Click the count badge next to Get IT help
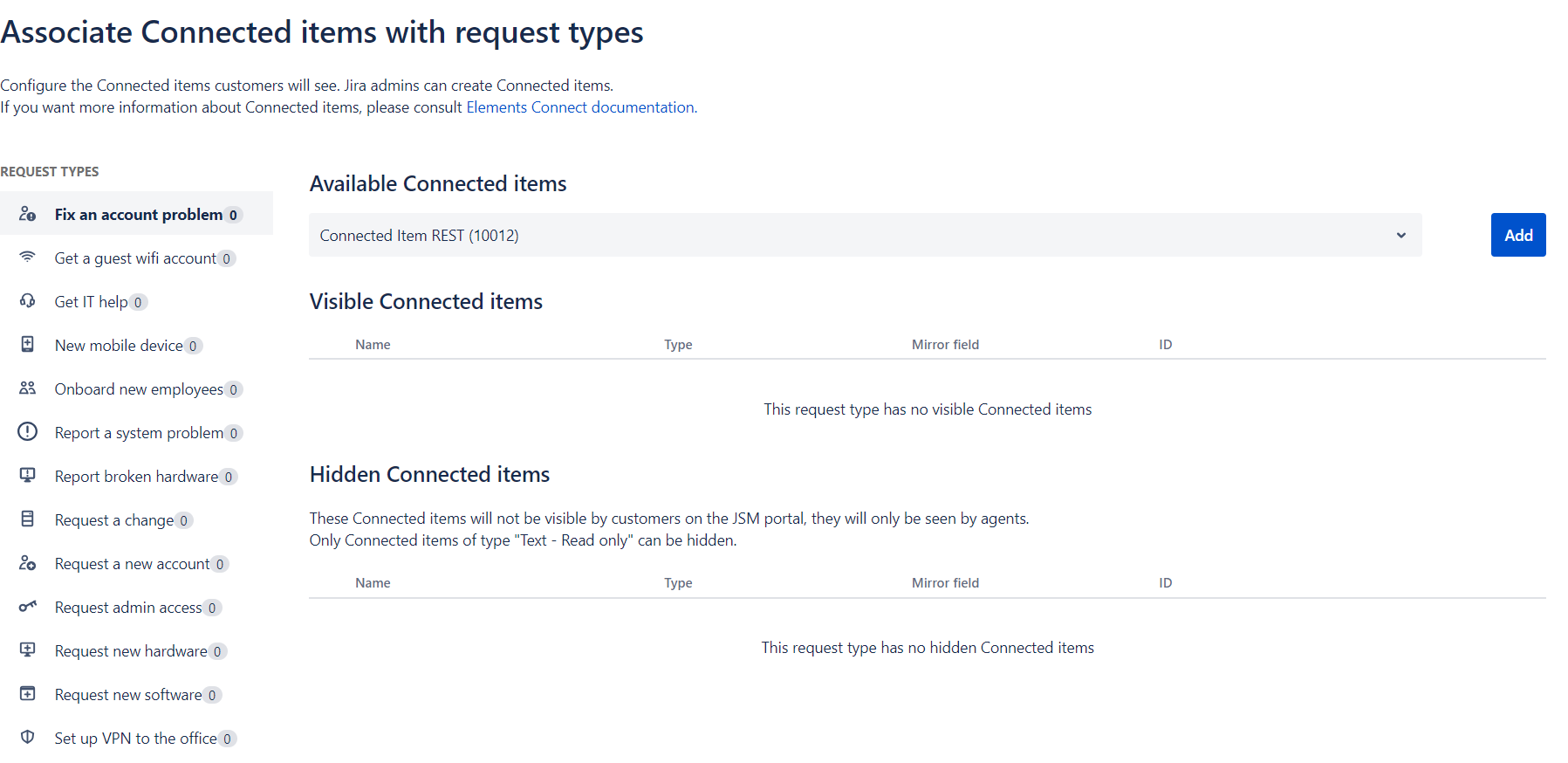 point(138,302)
